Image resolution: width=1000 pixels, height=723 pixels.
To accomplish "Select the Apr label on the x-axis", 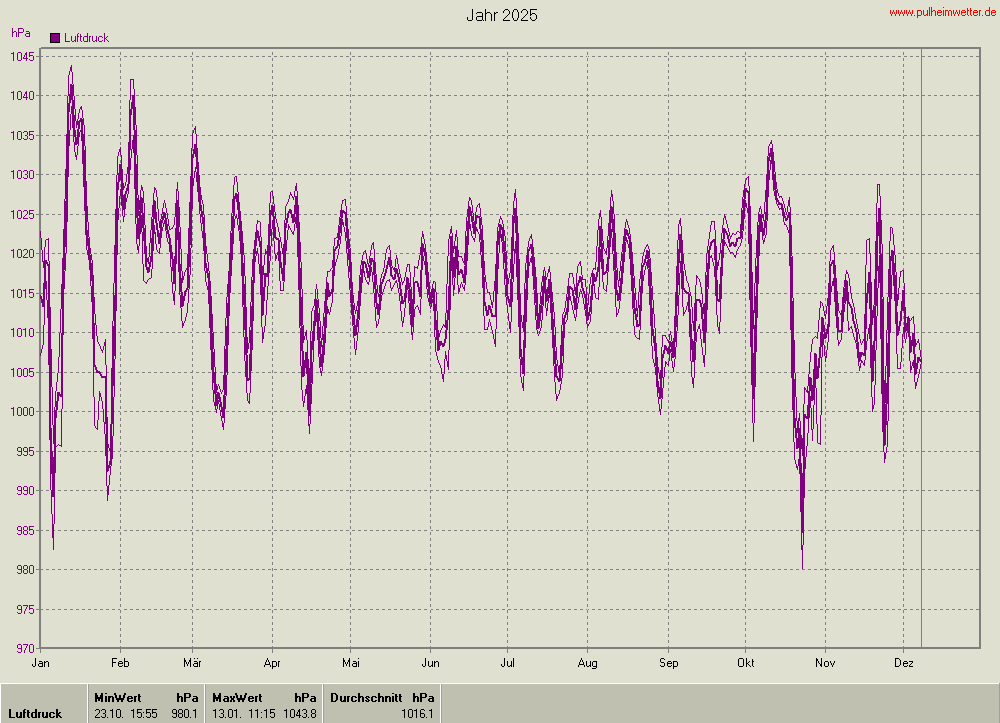I will tap(272, 662).
